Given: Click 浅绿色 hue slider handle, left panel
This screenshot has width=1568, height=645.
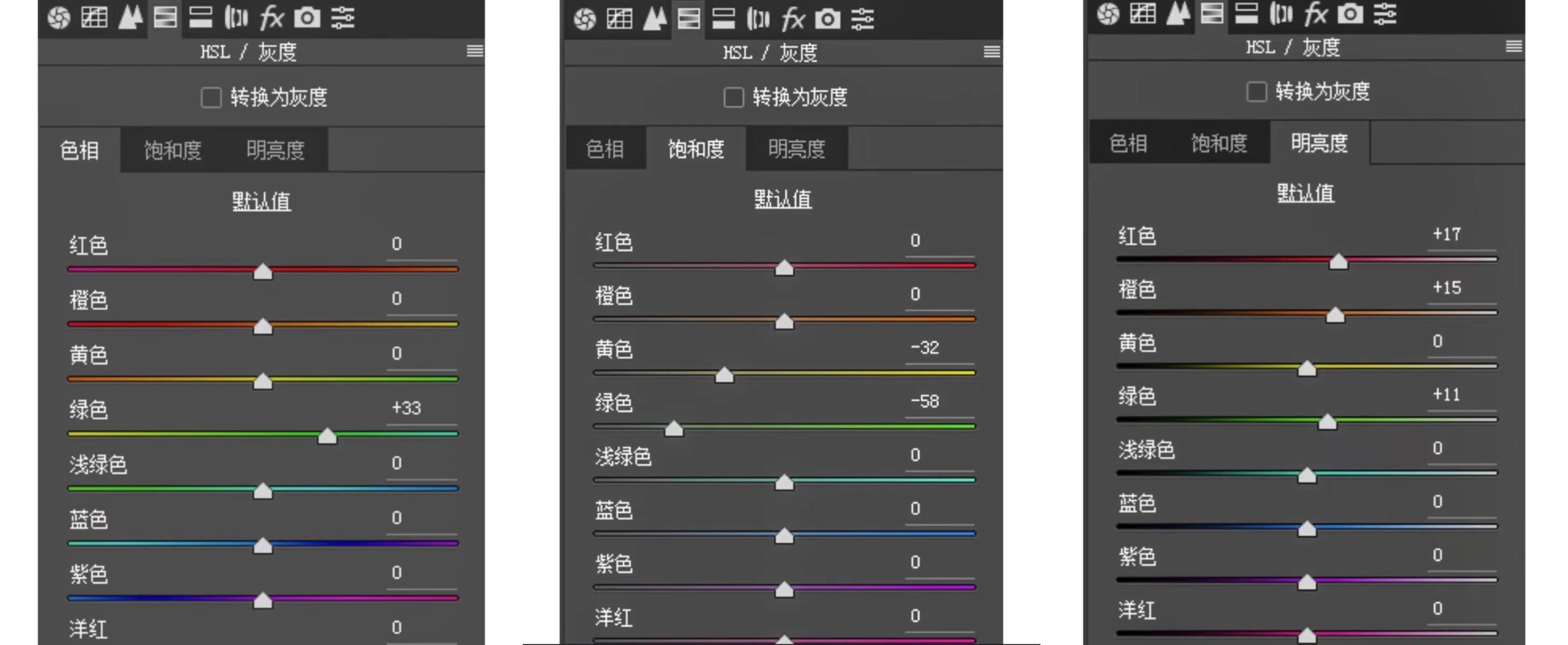Looking at the screenshot, I should 263,490.
